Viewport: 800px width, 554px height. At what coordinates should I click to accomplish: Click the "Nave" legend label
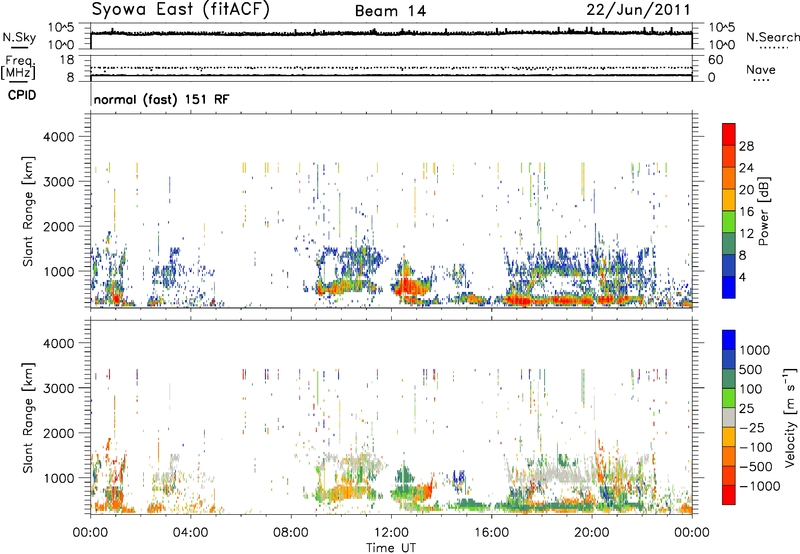[761, 69]
